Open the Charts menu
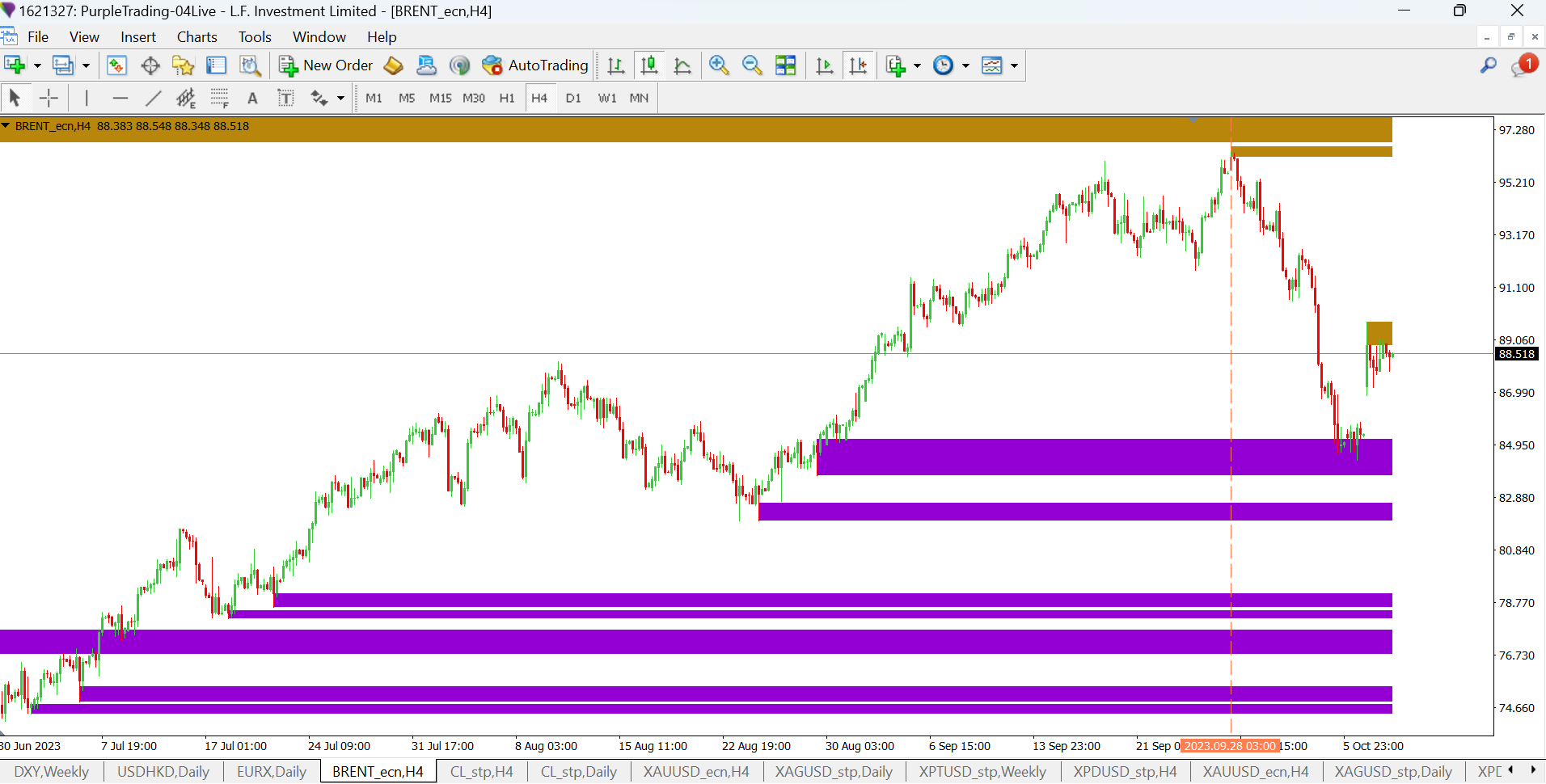Viewport: 1546px width, 784px height. (196, 37)
